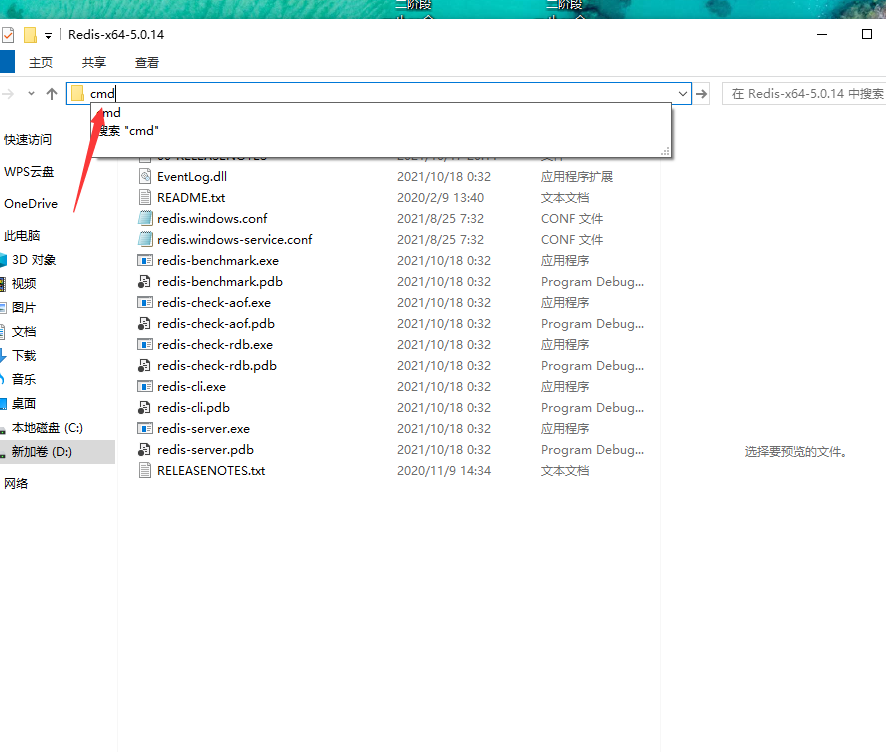
Task: Click the 应用程序扩展 type of EventLog.dll
Action: click(577, 177)
